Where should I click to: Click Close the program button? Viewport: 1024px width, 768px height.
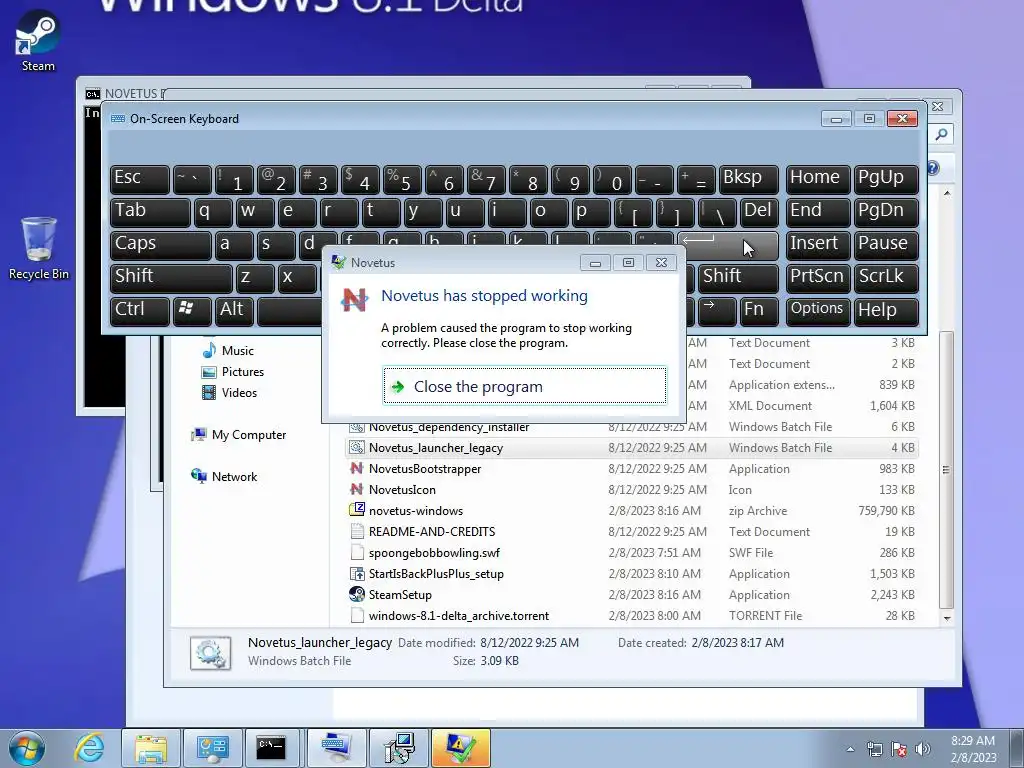point(525,386)
